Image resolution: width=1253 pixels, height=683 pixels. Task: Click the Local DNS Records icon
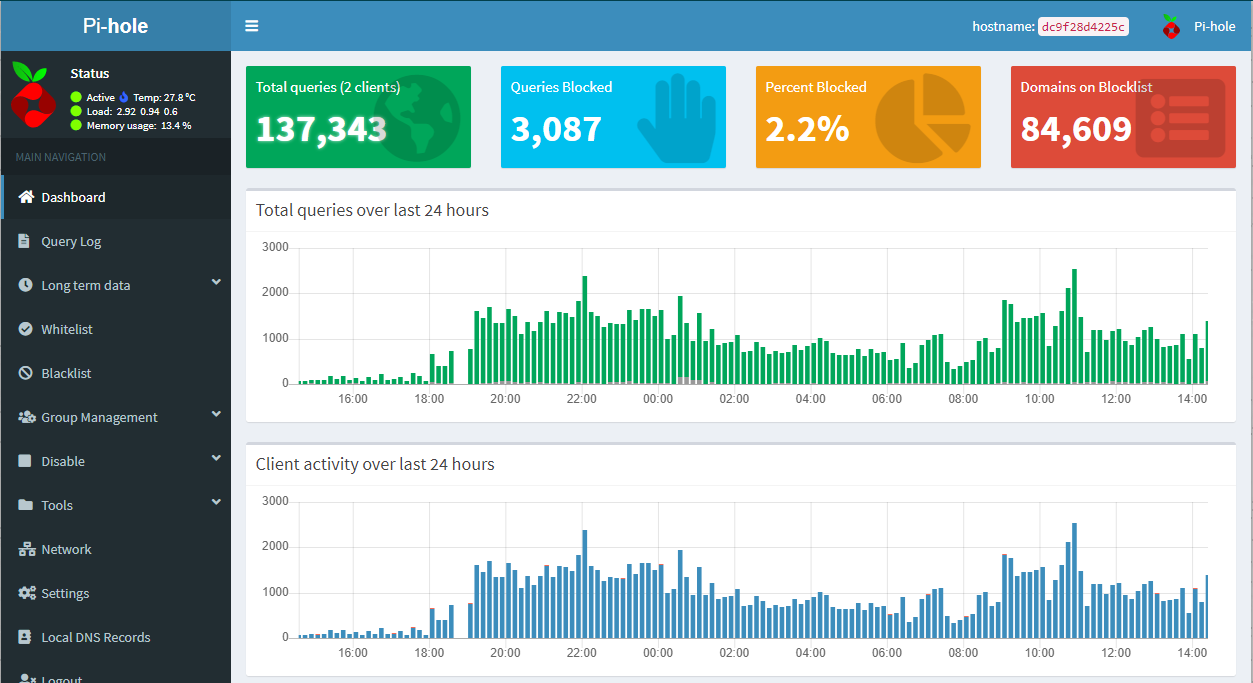[x=25, y=637]
